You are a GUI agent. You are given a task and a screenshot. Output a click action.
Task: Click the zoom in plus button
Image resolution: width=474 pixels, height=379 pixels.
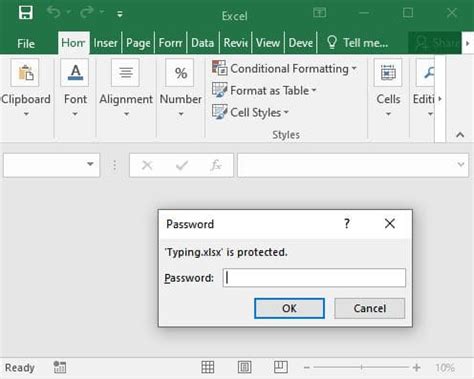pyautogui.click(x=416, y=368)
